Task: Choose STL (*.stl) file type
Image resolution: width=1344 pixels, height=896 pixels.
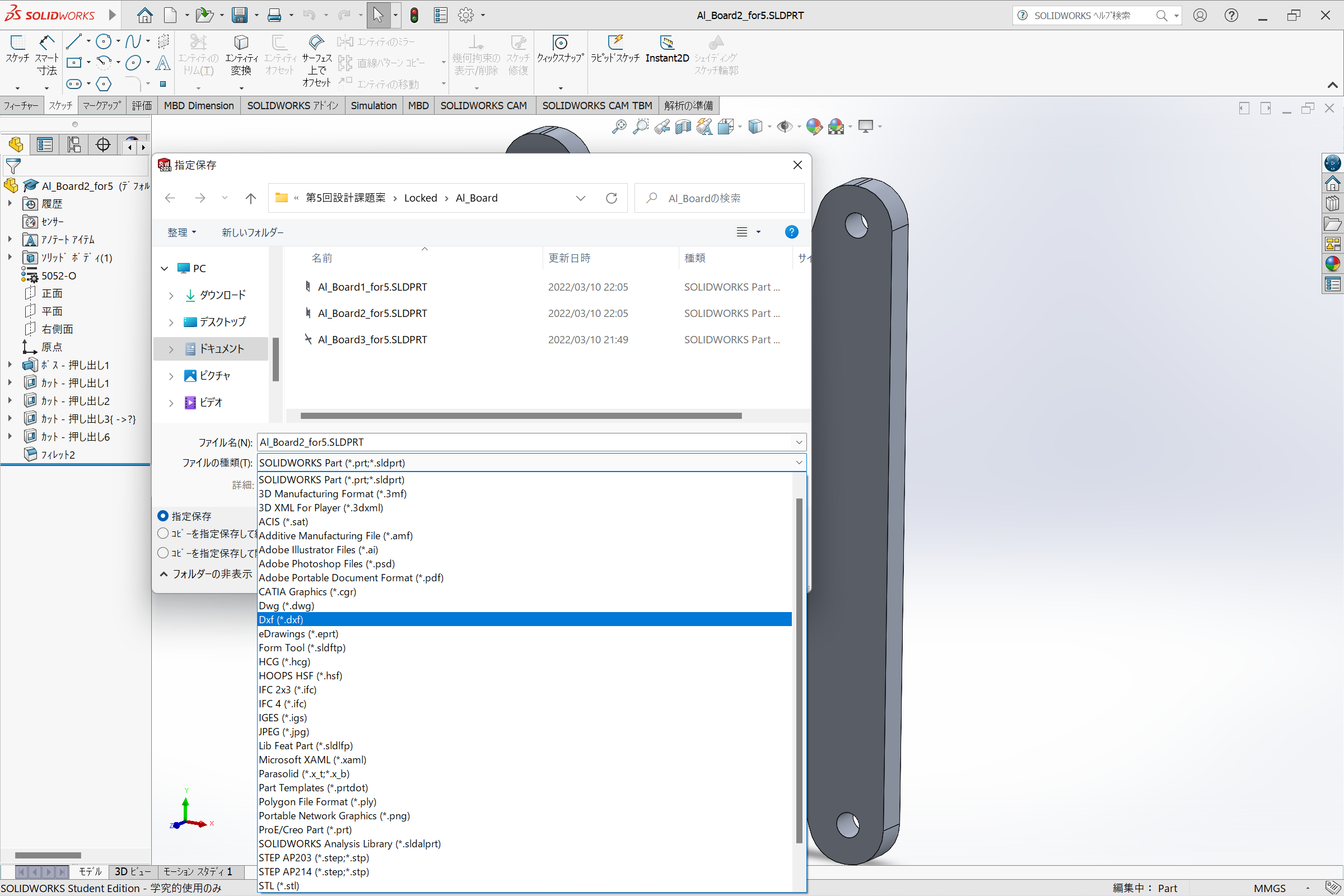Action: click(x=525, y=886)
